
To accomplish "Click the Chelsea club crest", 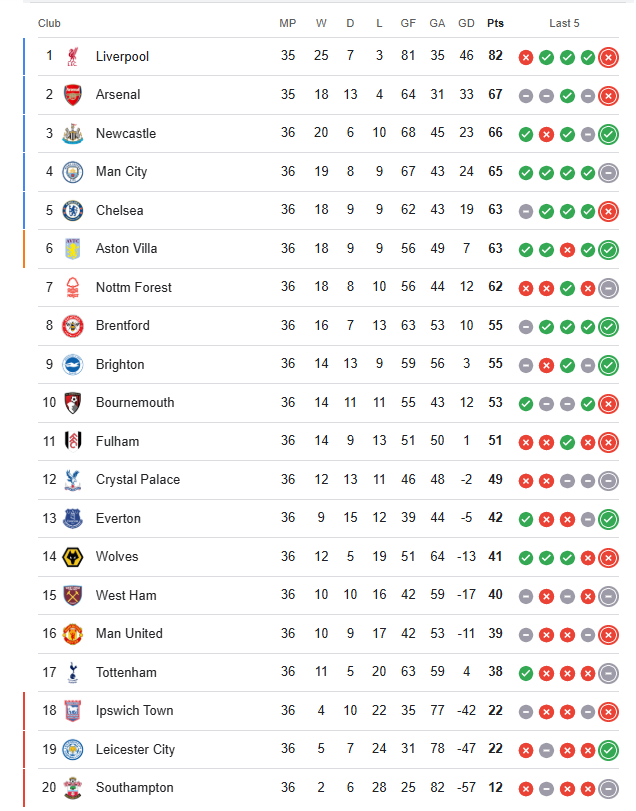I will tap(73, 211).
